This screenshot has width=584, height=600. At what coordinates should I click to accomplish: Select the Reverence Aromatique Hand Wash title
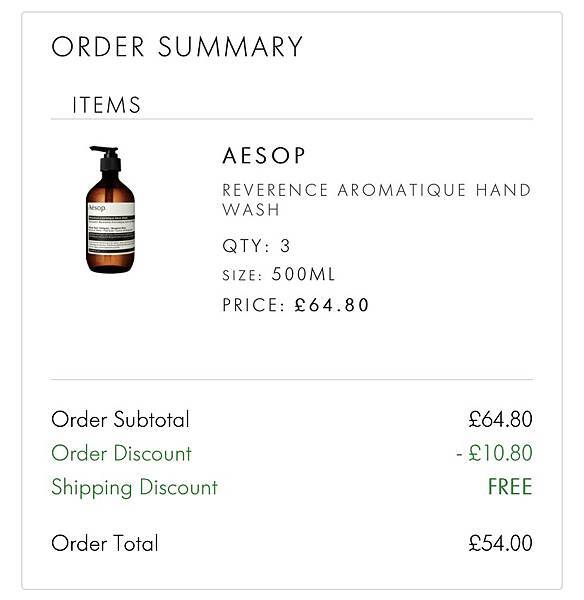(x=377, y=200)
